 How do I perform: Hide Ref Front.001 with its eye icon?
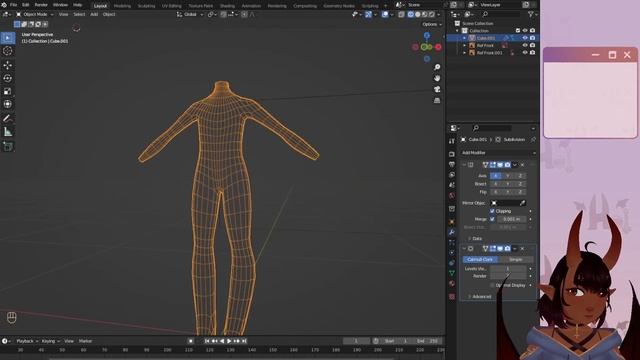click(525, 53)
